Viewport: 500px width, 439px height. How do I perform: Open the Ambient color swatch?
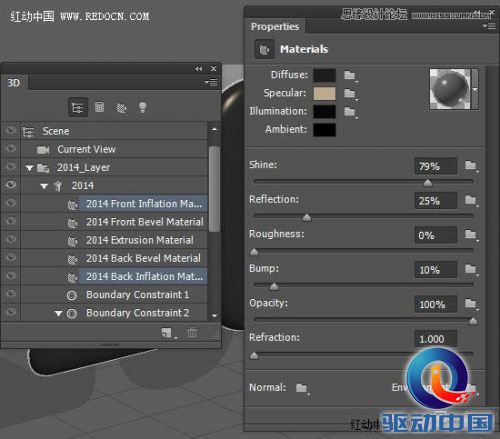tap(324, 130)
